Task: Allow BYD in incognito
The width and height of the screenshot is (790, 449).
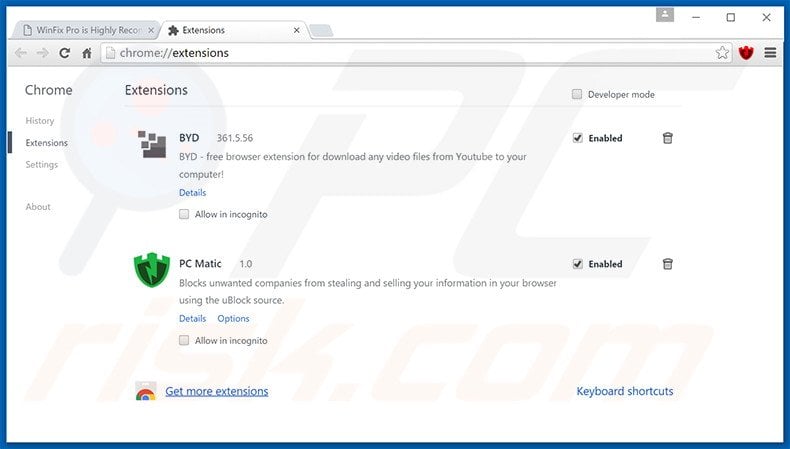Action: 184,214
